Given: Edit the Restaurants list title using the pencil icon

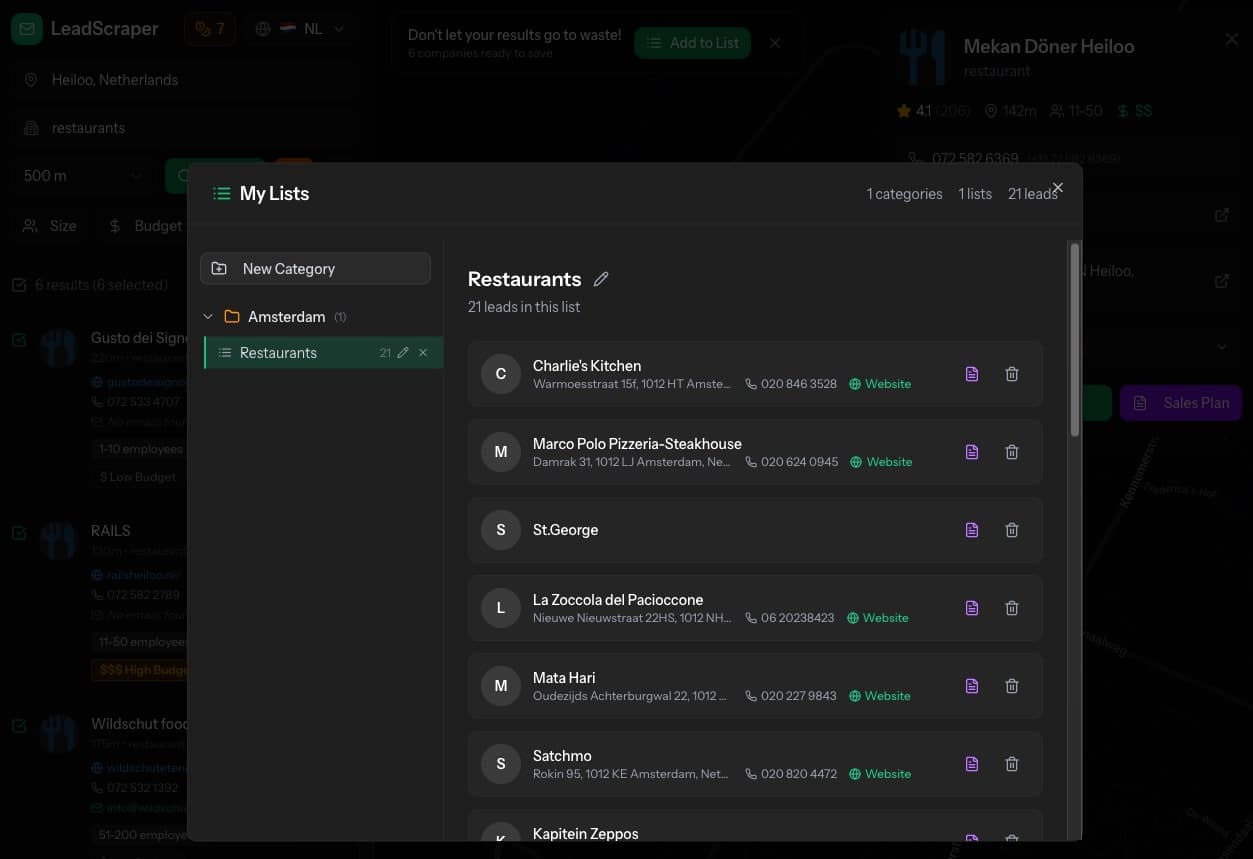Looking at the screenshot, I should (600, 278).
